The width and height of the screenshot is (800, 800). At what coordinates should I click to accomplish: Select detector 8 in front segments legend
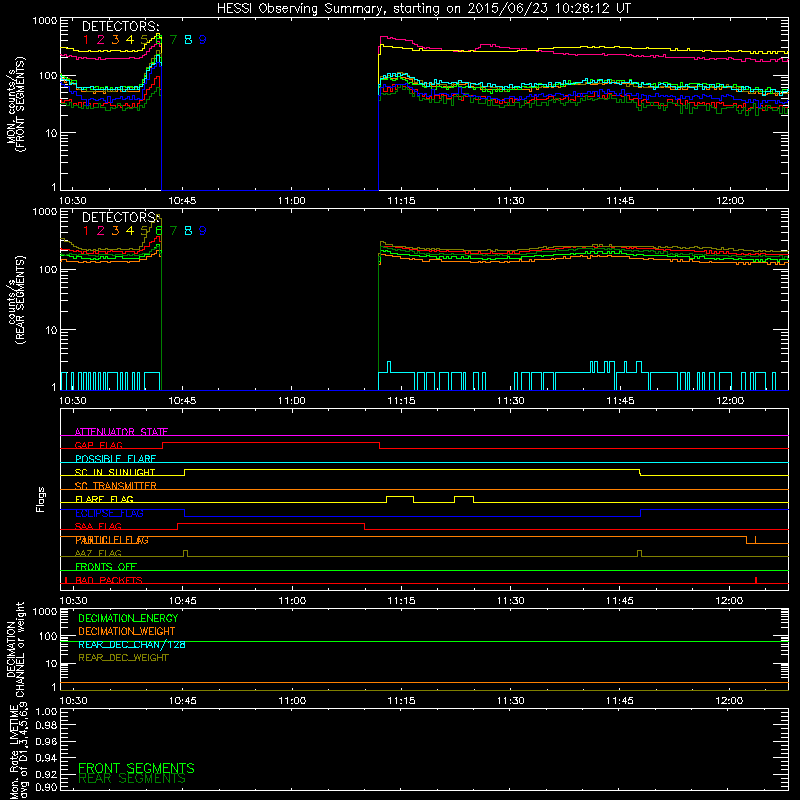[188, 40]
